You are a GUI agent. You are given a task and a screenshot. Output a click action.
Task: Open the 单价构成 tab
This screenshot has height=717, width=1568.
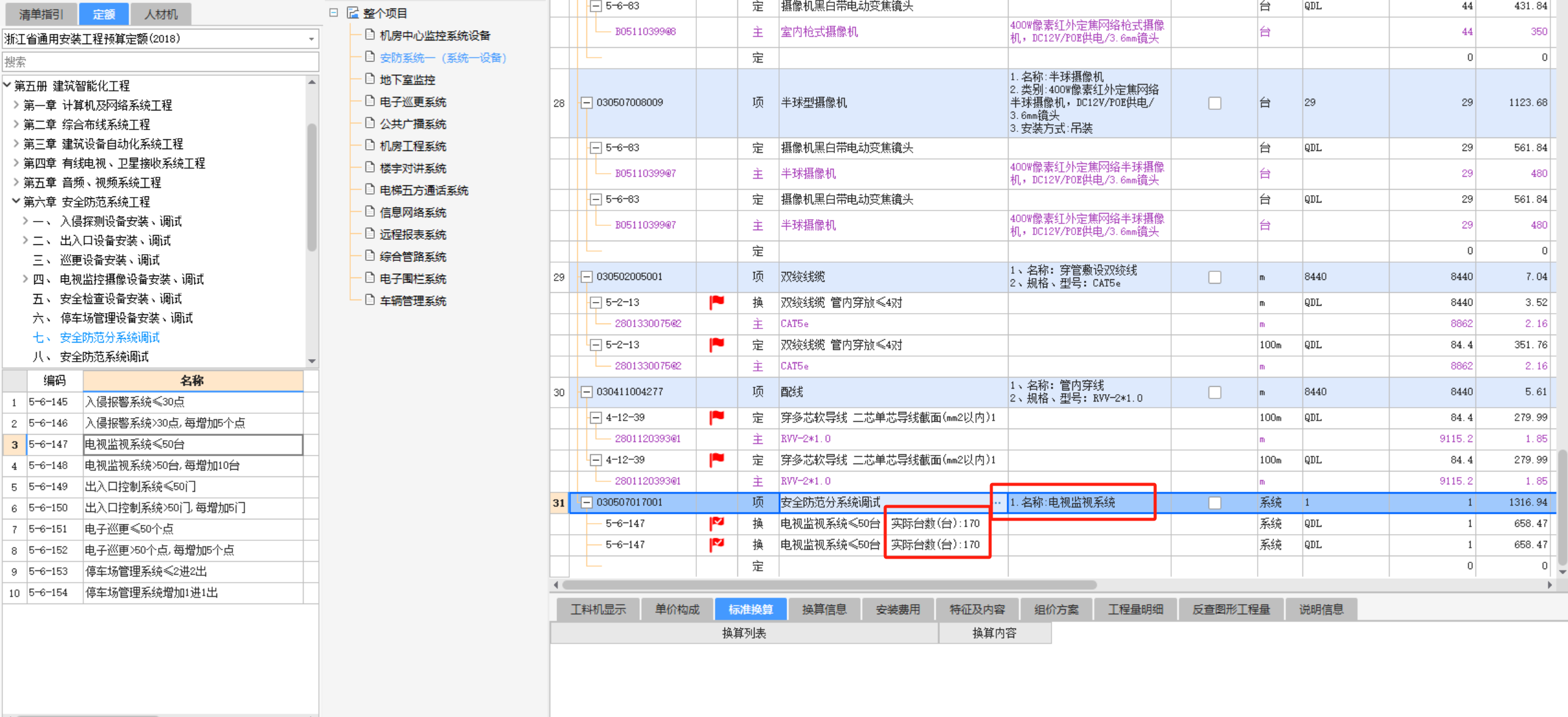(677, 610)
